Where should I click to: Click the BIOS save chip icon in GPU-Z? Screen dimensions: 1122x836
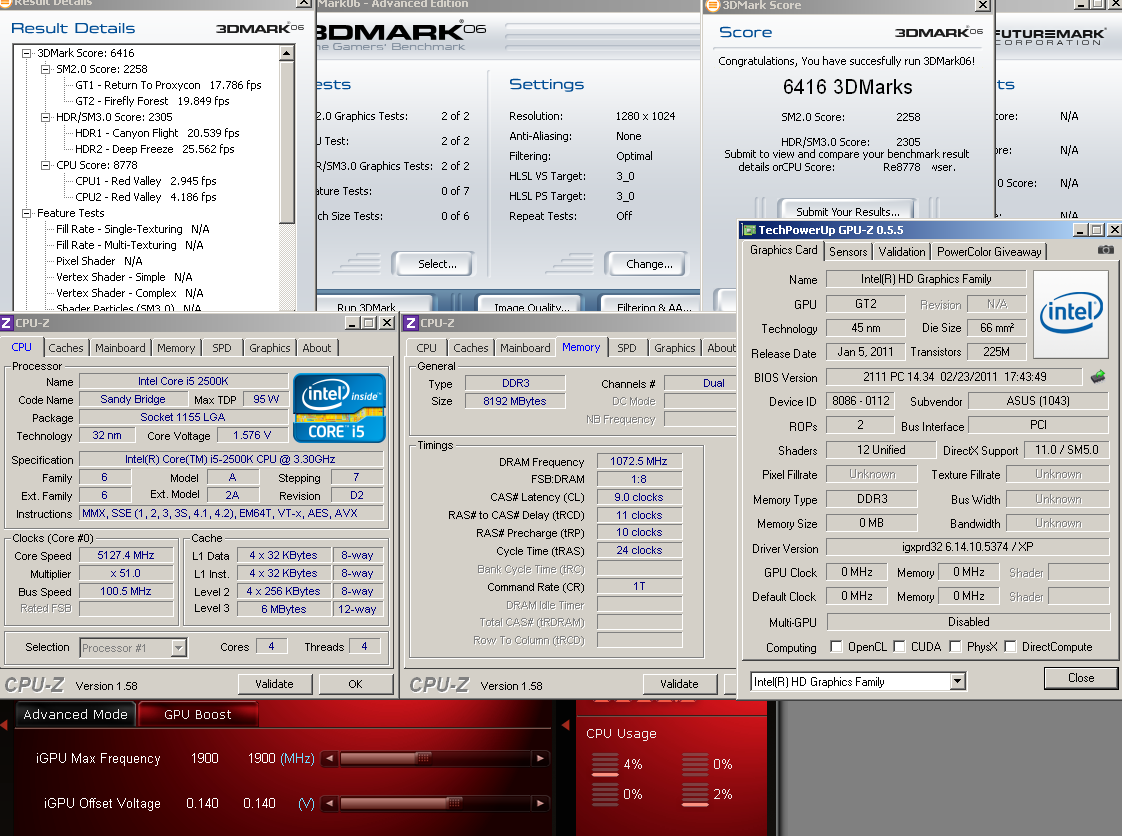click(1098, 376)
